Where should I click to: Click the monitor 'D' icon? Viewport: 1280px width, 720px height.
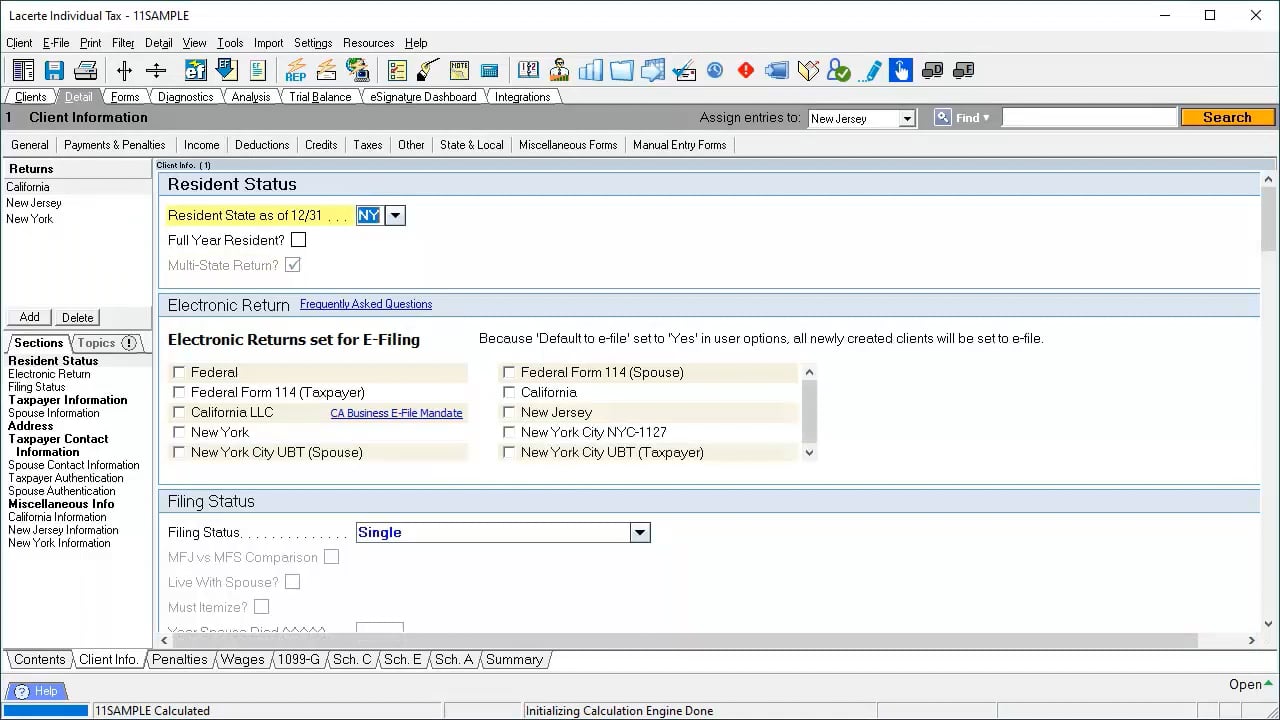click(932, 70)
